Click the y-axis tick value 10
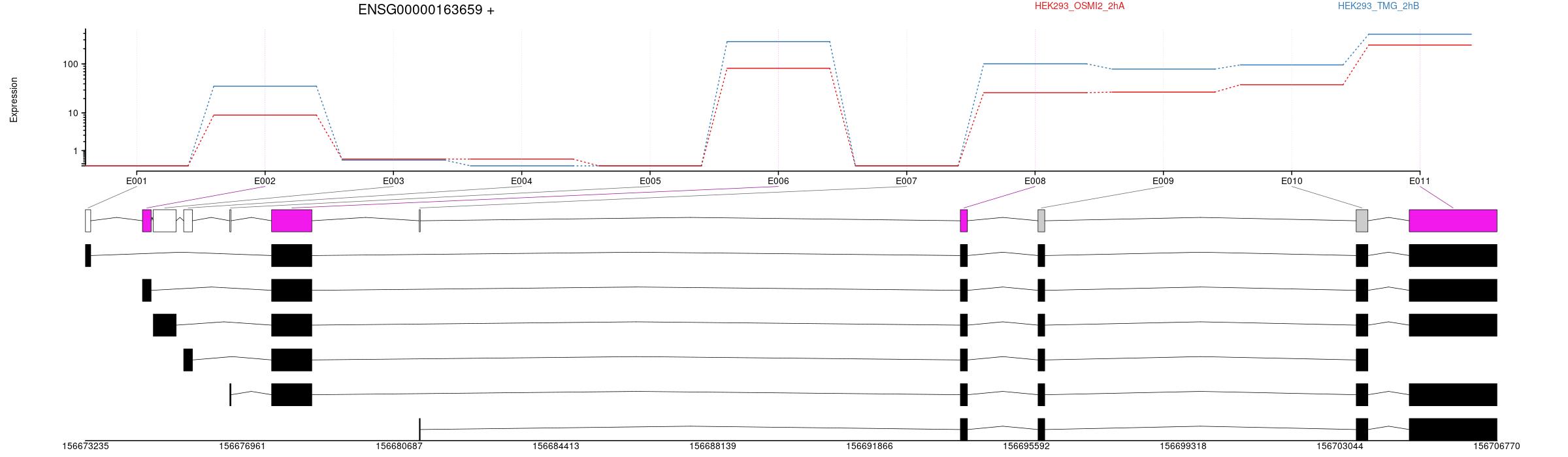The height and width of the screenshot is (457, 1568). 73,113
